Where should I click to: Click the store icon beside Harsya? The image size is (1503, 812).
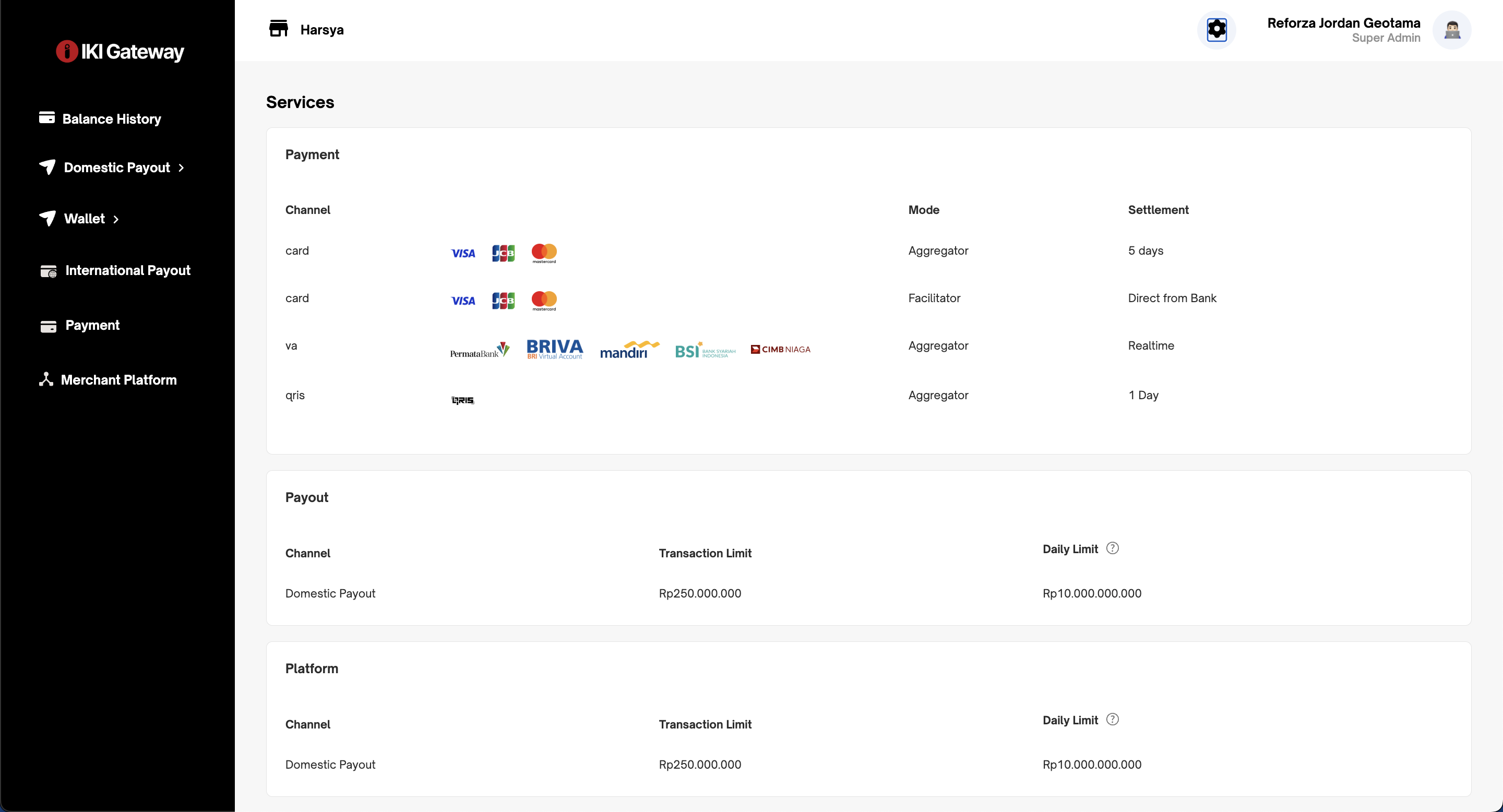(278, 29)
